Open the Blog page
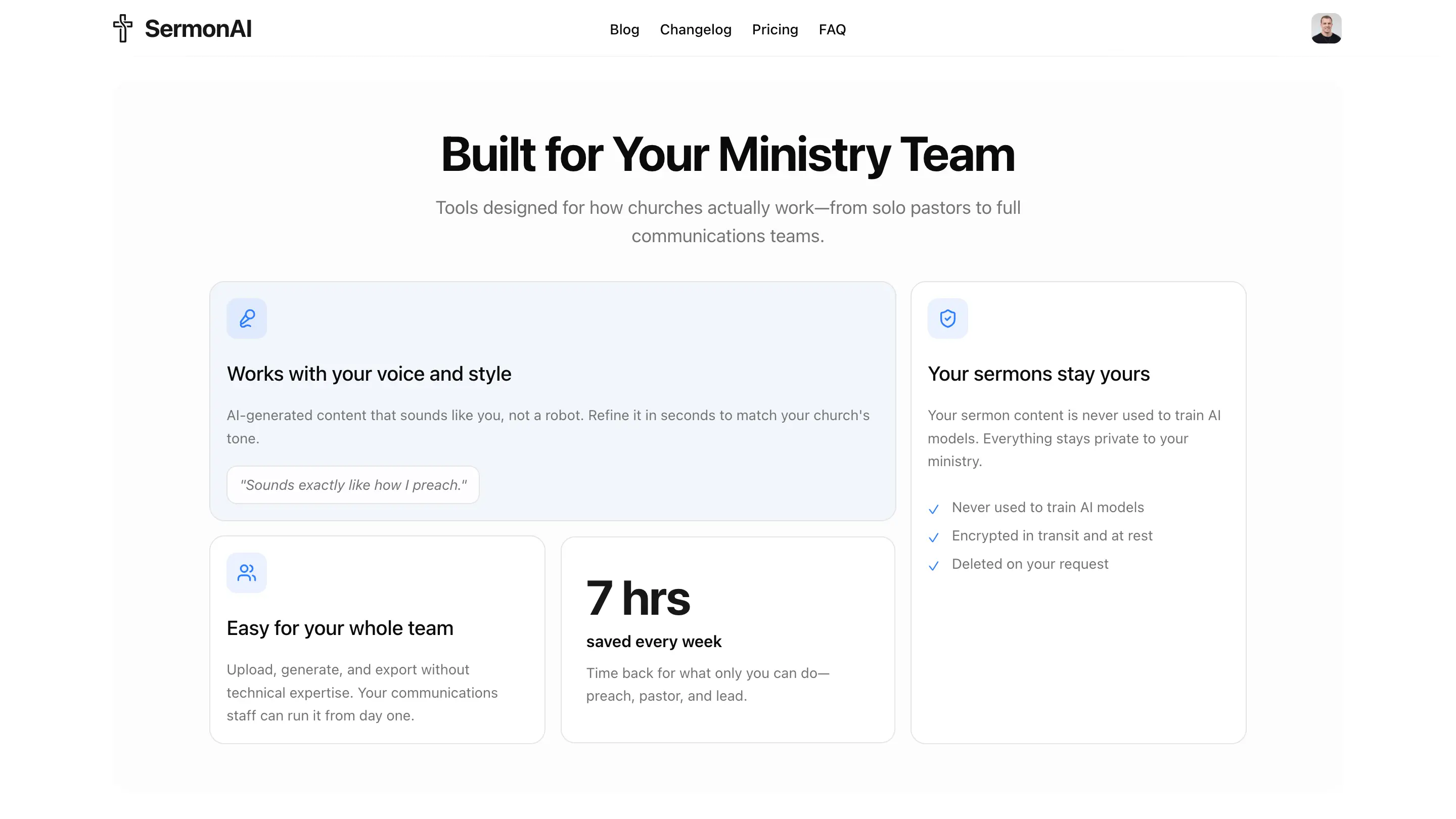The image size is (1456, 819). point(624,29)
